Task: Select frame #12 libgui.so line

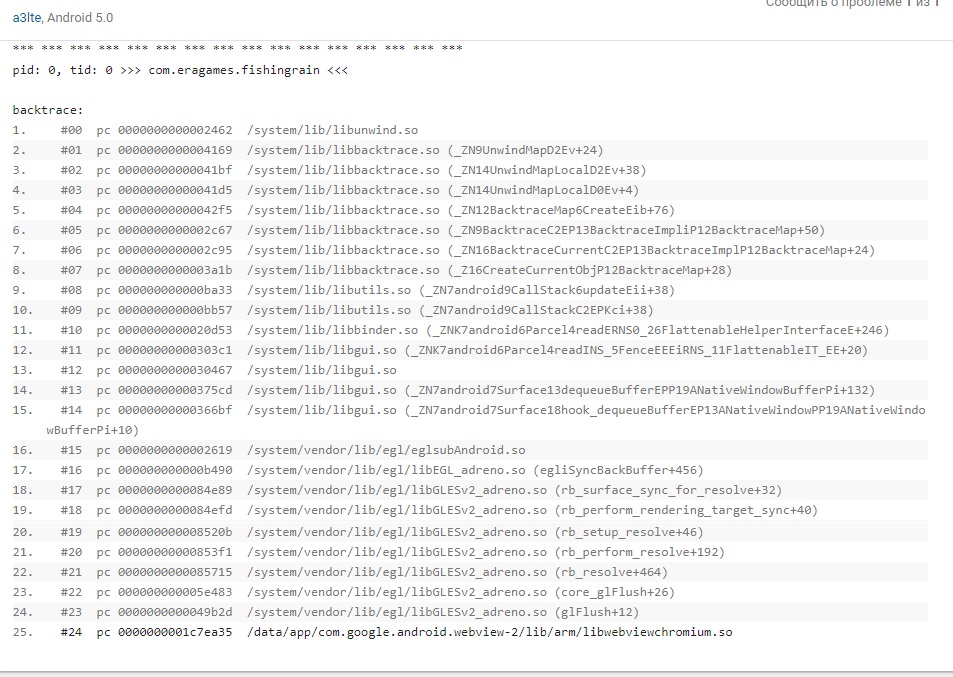Action: tap(470, 370)
